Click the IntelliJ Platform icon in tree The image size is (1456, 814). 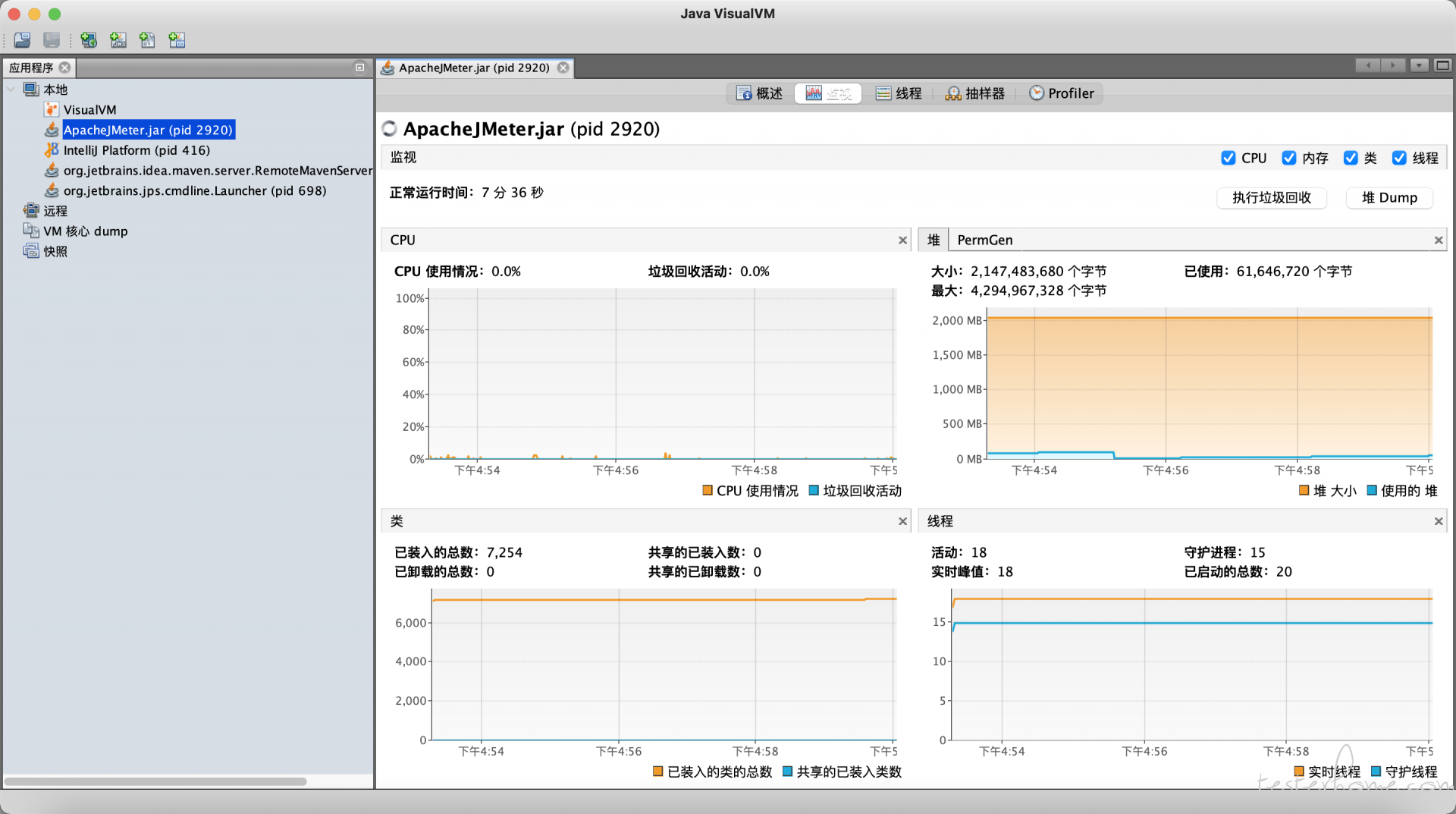point(52,150)
